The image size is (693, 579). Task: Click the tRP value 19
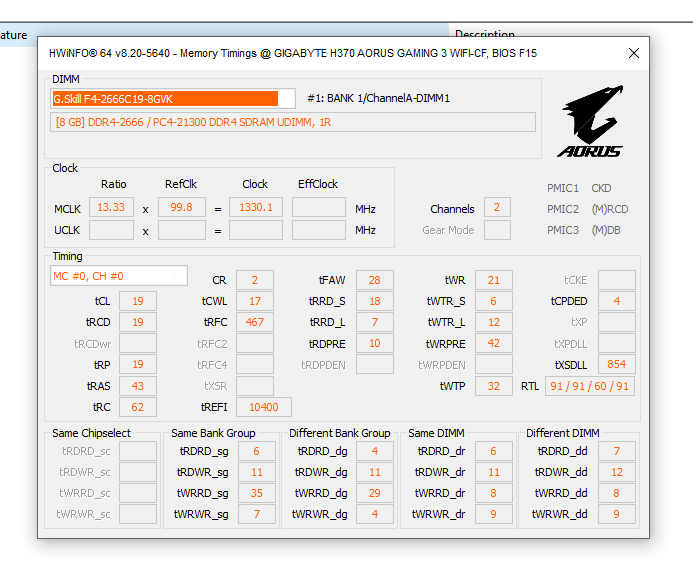pyautogui.click(x=137, y=364)
